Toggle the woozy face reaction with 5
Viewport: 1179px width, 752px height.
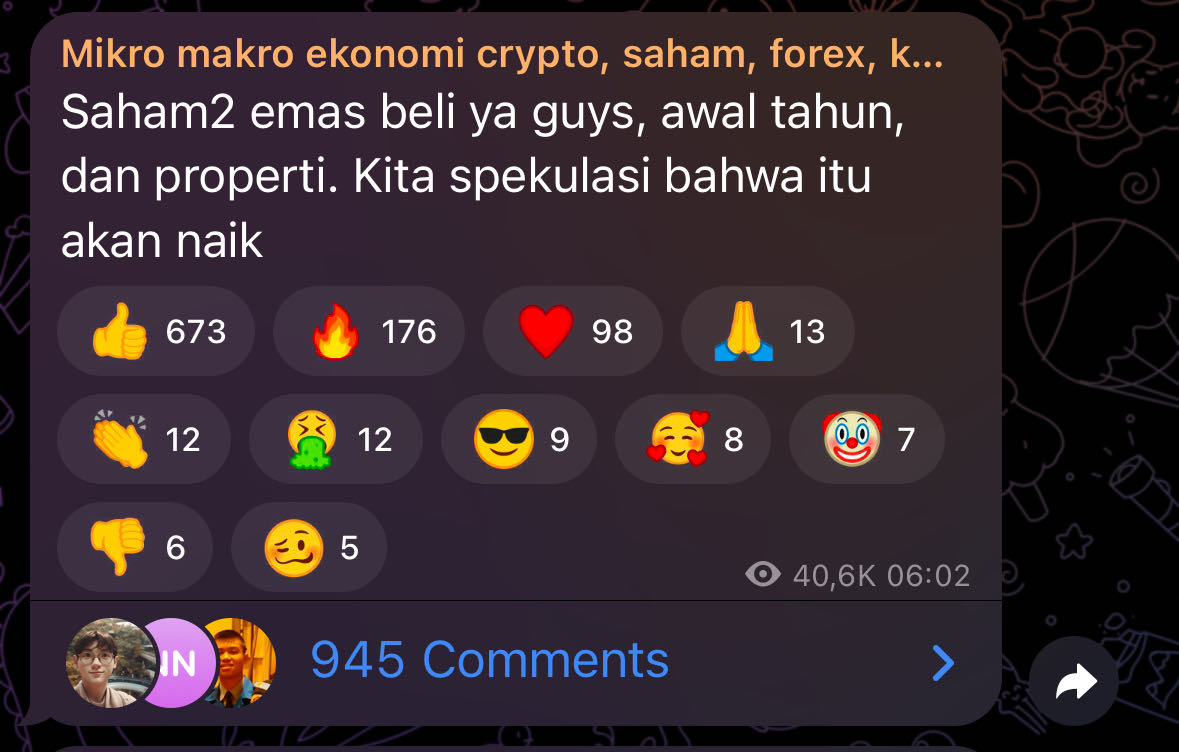click(x=309, y=547)
